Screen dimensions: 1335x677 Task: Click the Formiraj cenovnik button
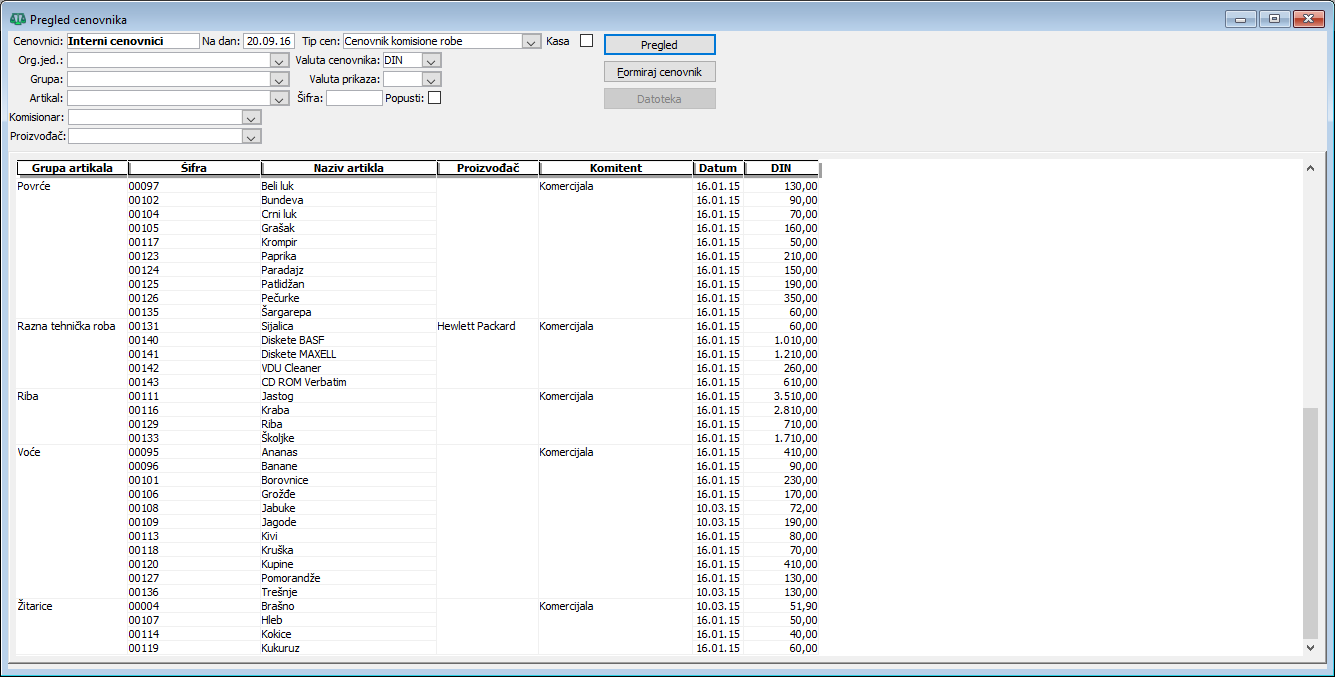(660, 72)
